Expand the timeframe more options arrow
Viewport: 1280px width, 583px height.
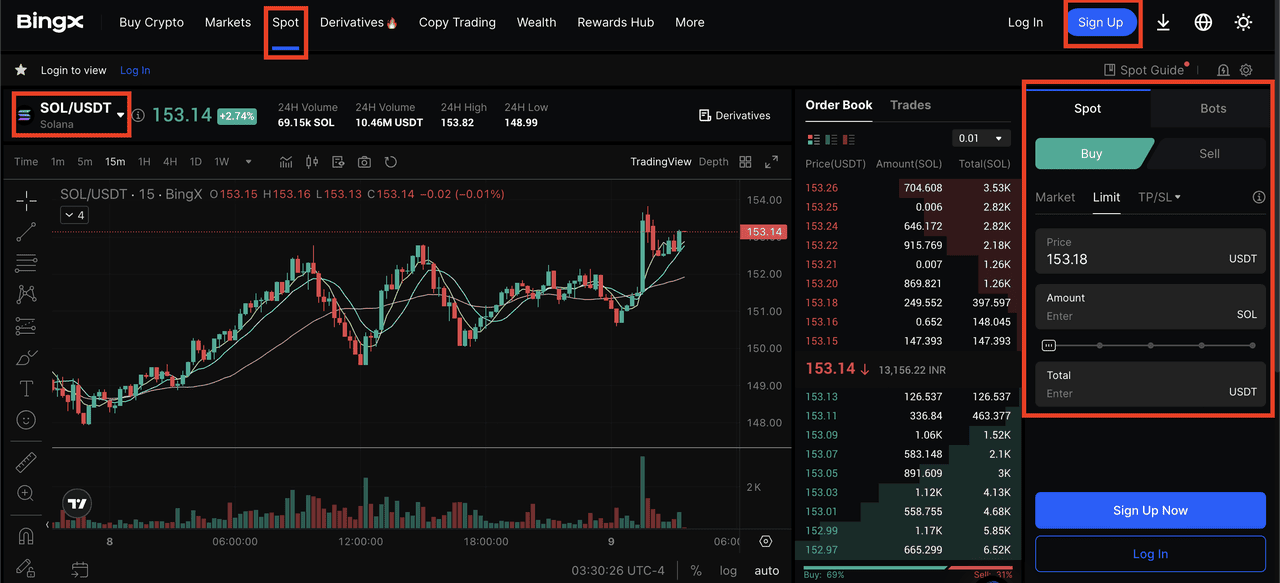point(248,162)
